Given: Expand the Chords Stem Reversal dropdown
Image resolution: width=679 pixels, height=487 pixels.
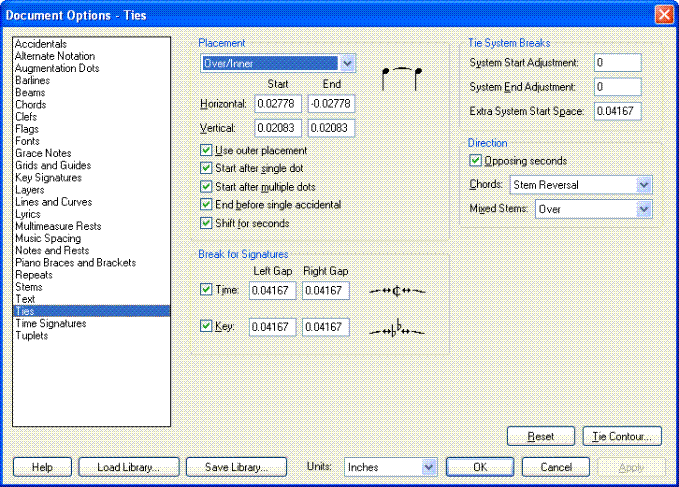Looking at the screenshot, I should point(643,185).
